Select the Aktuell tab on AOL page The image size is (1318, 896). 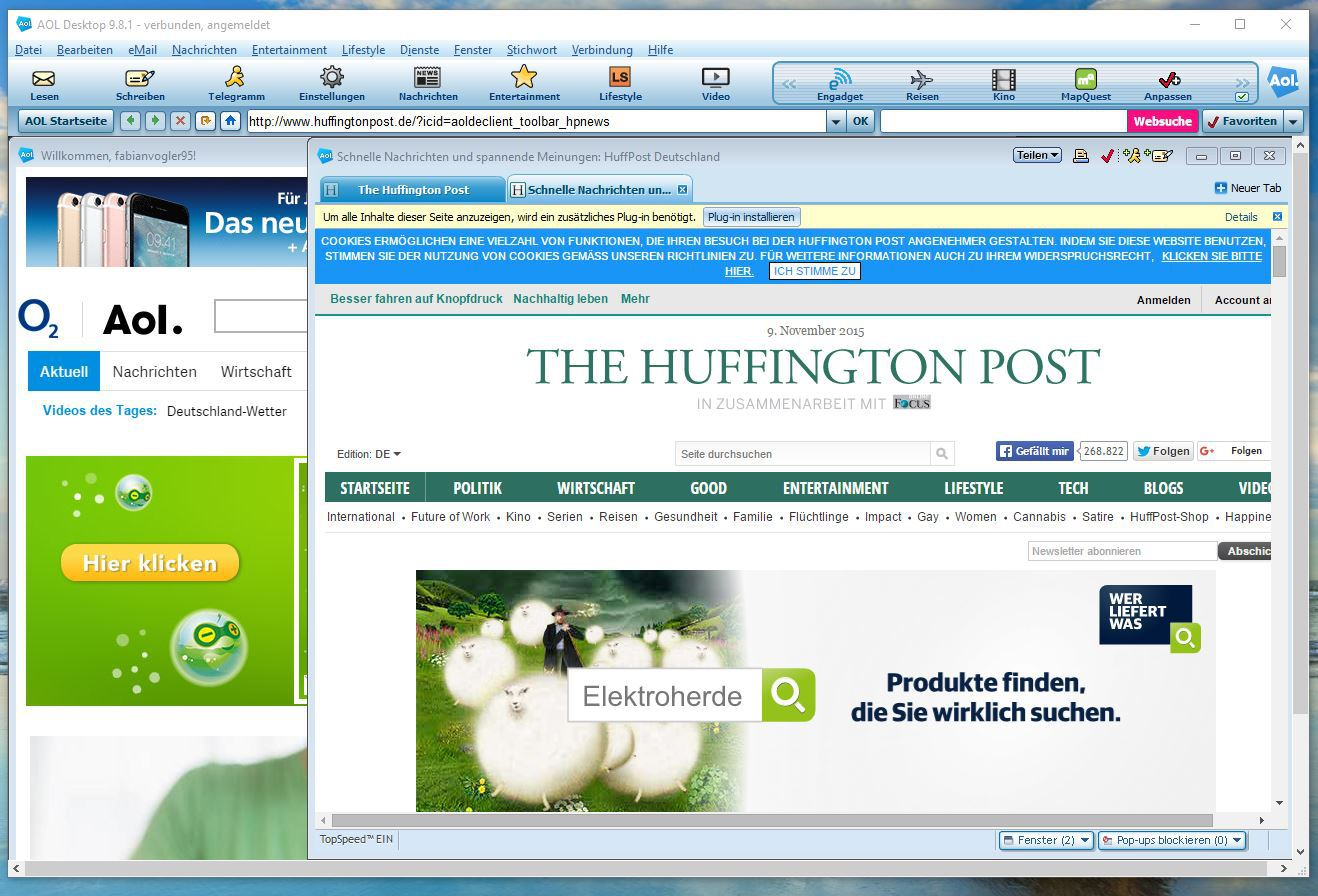pyautogui.click(x=64, y=371)
